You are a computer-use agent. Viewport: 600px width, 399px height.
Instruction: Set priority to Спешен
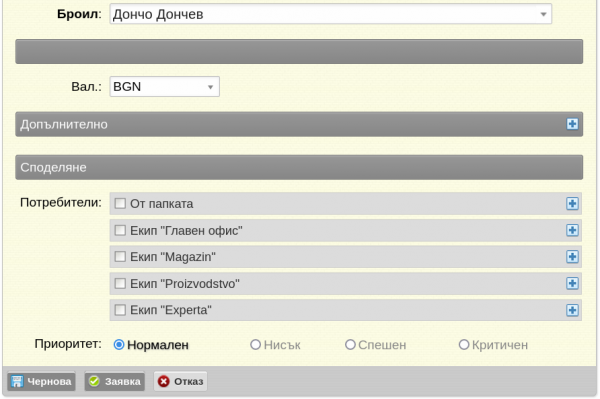tap(350, 345)
